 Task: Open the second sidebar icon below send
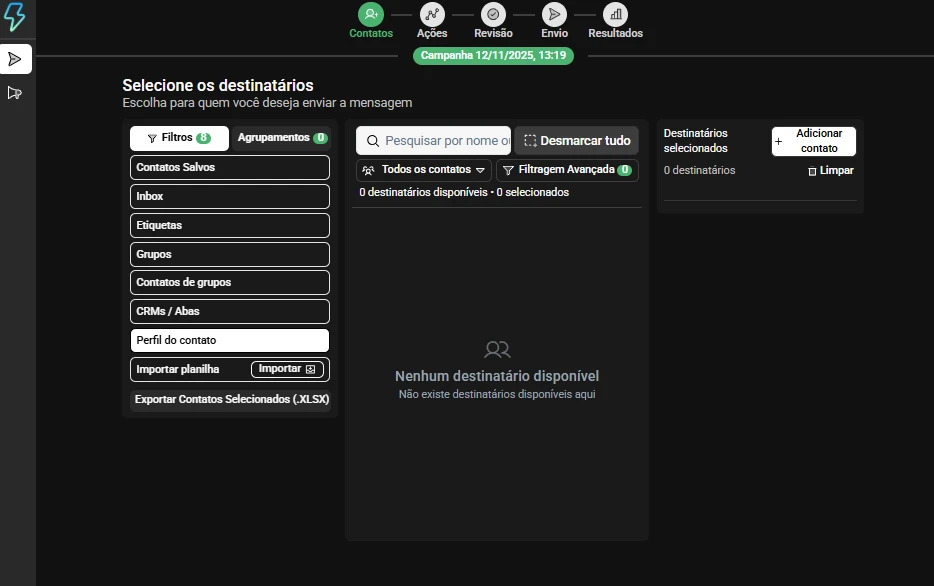pos(15,93)
